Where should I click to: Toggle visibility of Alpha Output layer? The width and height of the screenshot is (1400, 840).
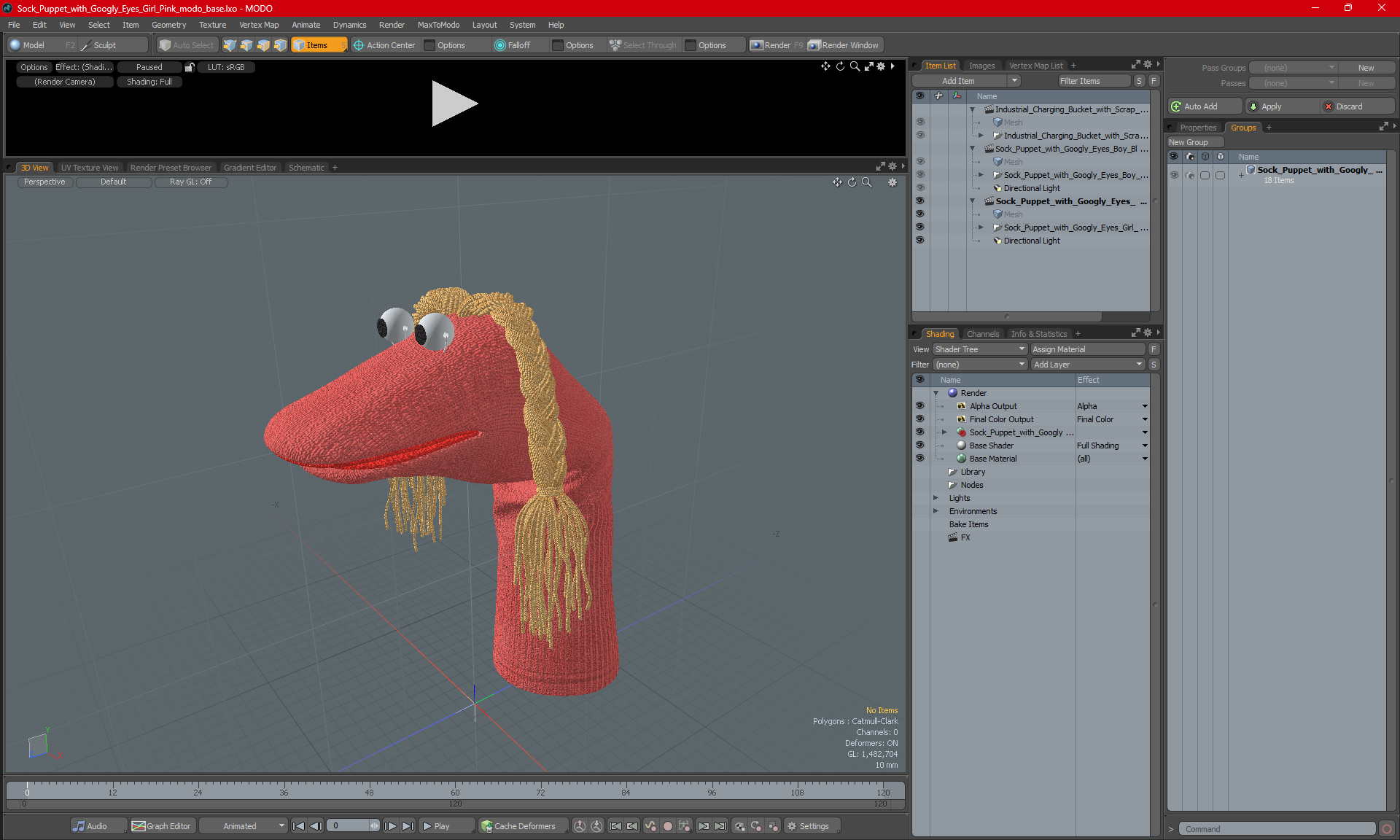[919, 405]
